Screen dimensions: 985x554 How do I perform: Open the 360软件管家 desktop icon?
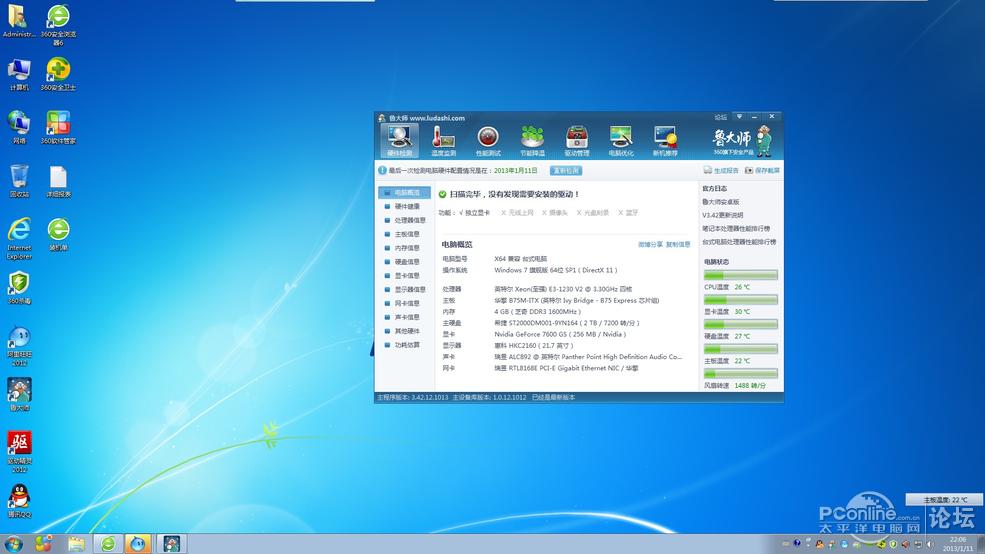58,128
